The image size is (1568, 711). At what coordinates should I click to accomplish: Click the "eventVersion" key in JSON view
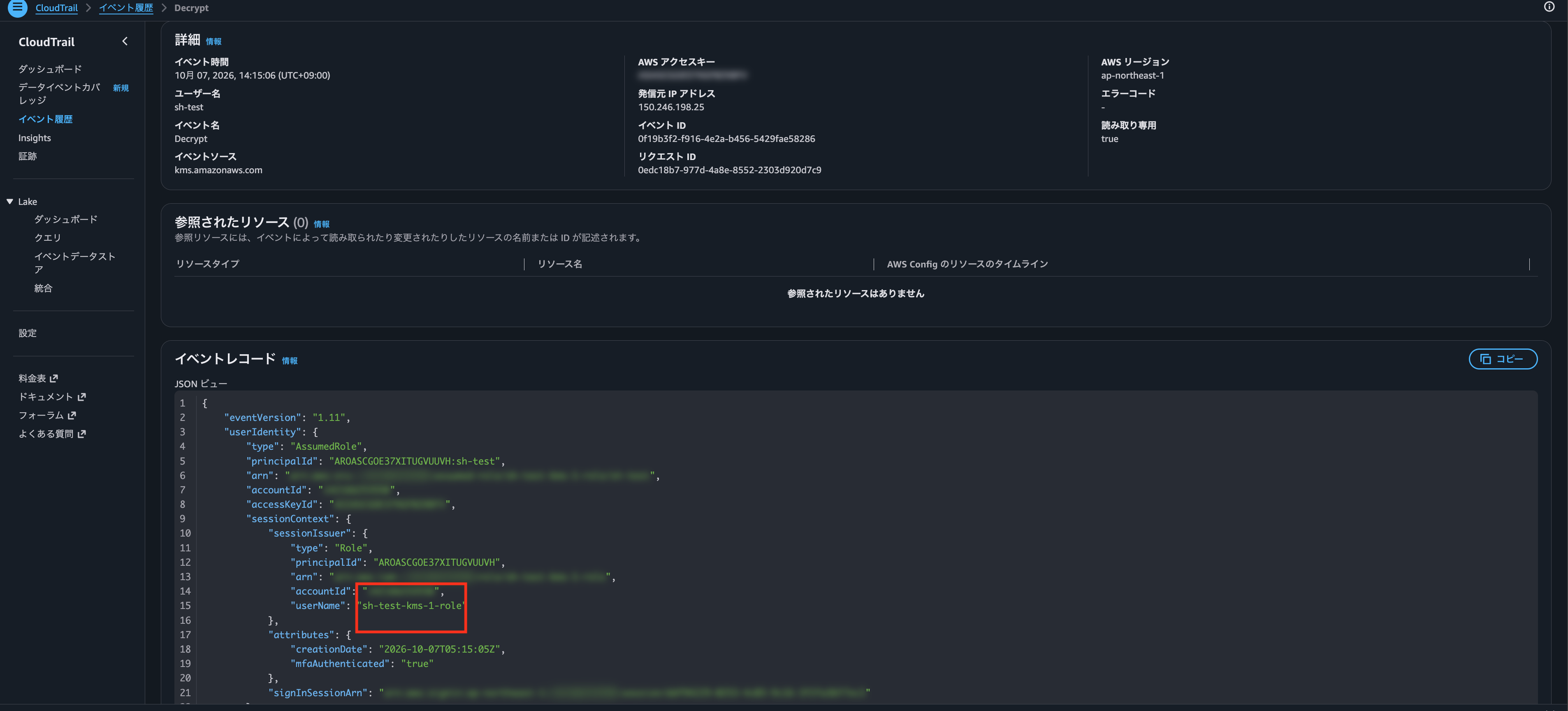point(263,418)
